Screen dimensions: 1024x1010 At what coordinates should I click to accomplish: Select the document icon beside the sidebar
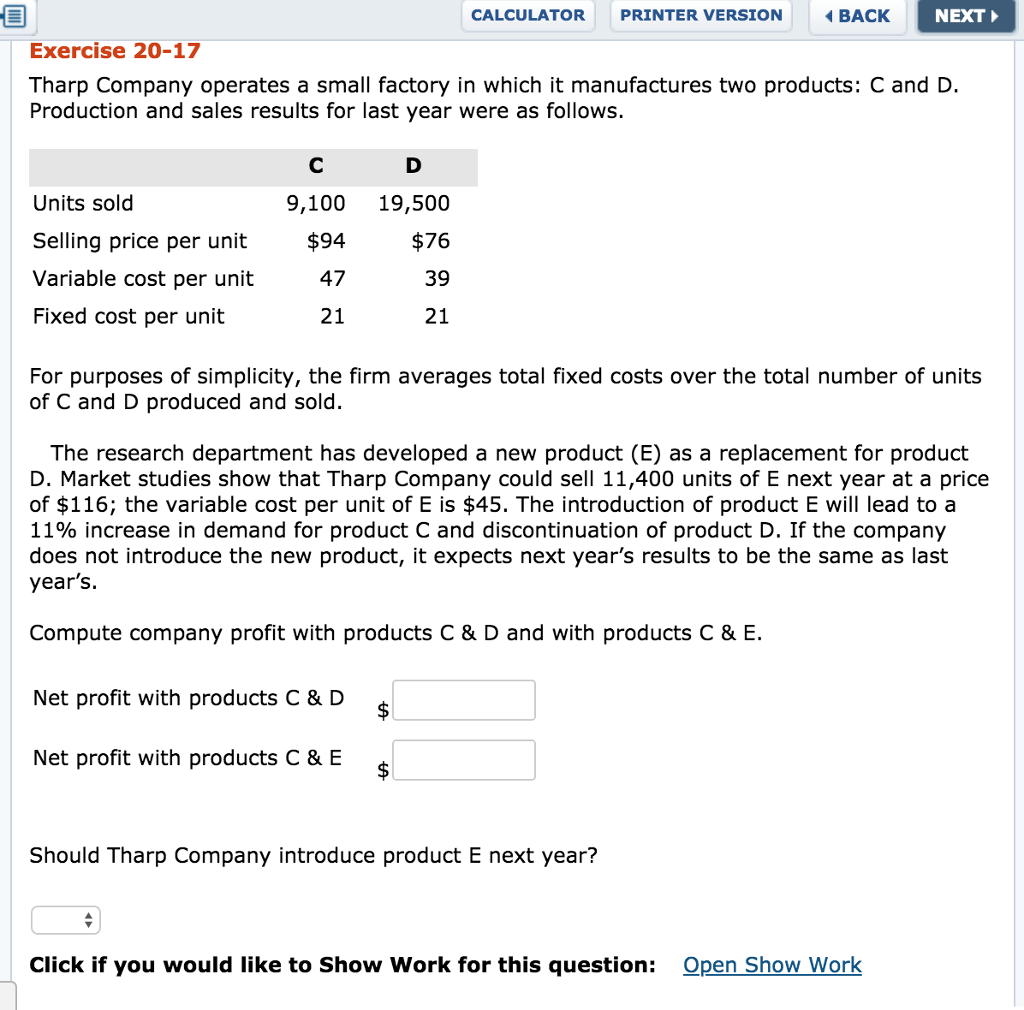pyautogui.click(x=13, y=16)
